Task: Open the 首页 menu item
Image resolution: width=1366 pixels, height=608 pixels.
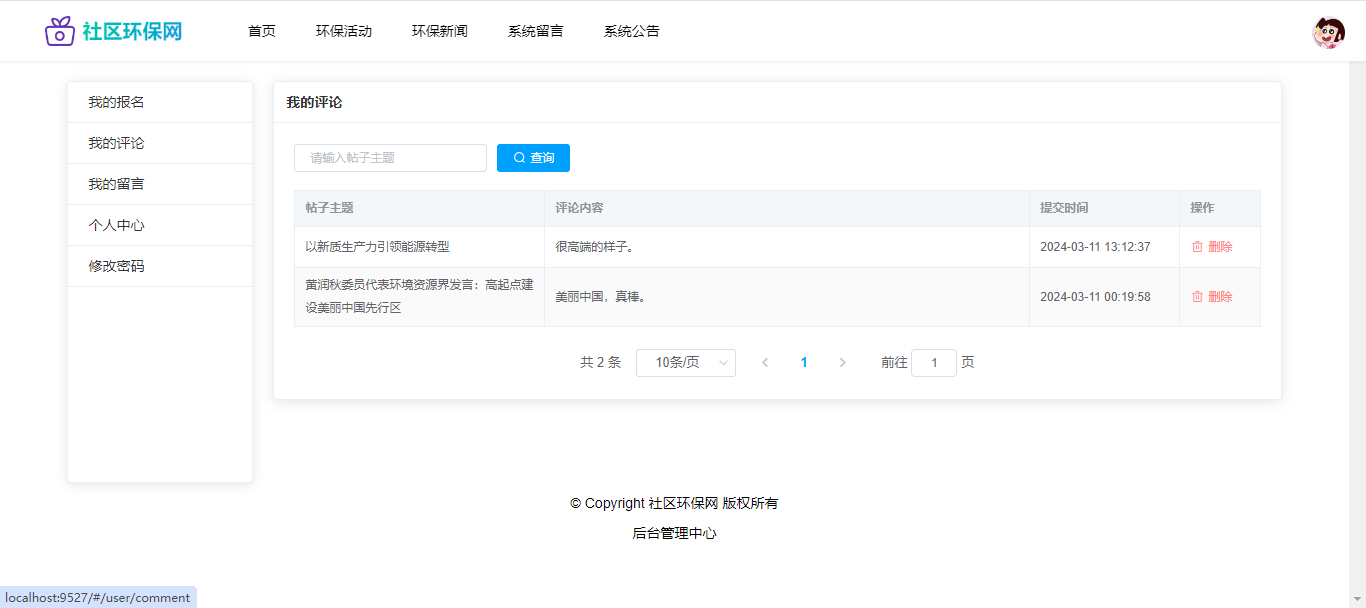Action: coord(262,31)
